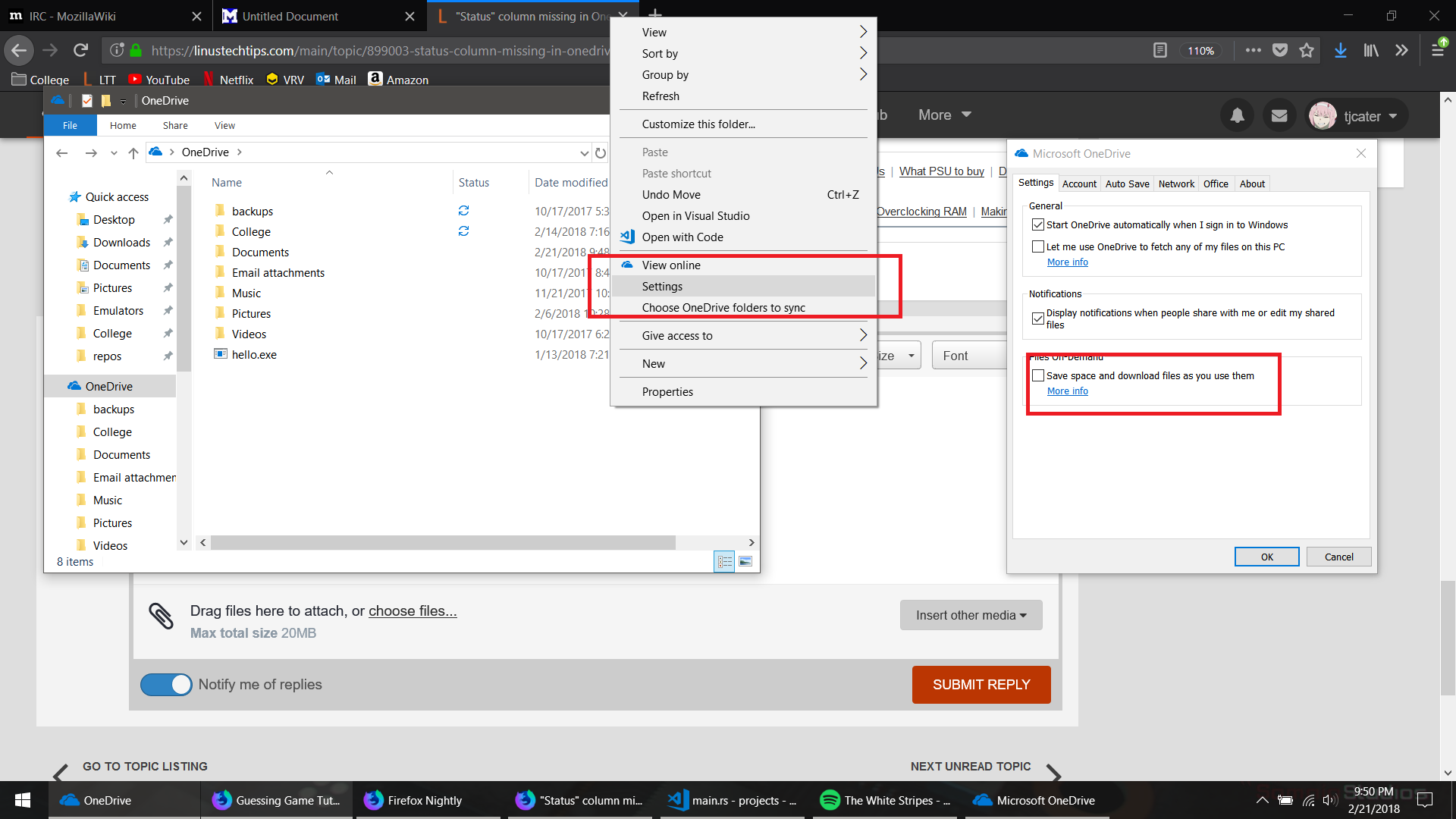Image resolution: width=1456 pixels, height=819 pixels.
Task: Enable Save space and download files checkbox
Action: [1038, 375]
